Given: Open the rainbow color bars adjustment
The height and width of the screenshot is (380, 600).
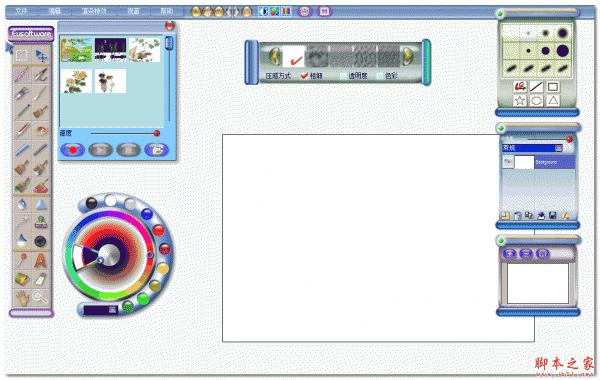Looking at the screenshot, I should click(286, 11).
